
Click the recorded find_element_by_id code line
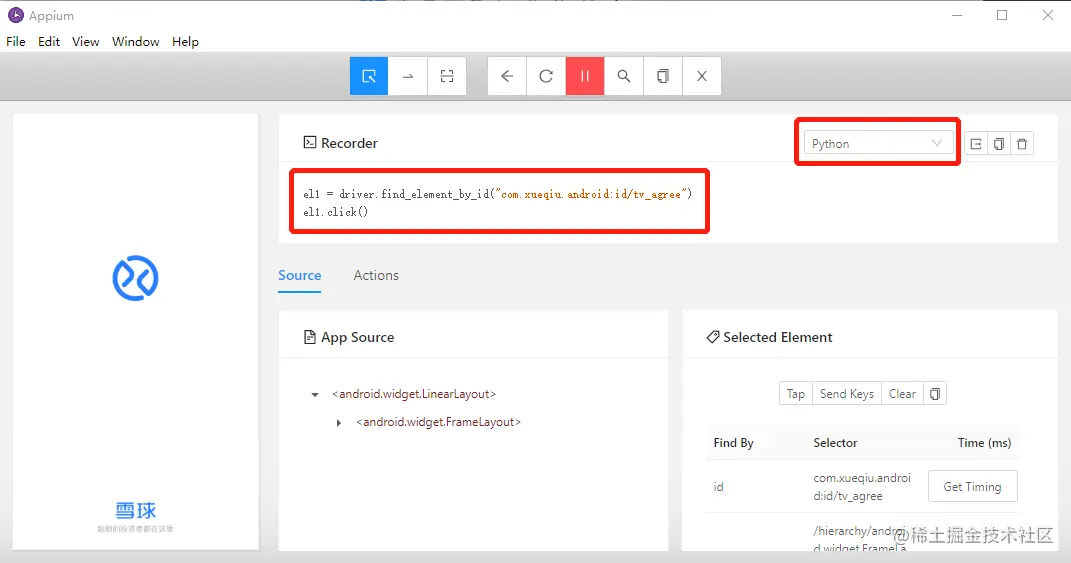tap(498, 194)
